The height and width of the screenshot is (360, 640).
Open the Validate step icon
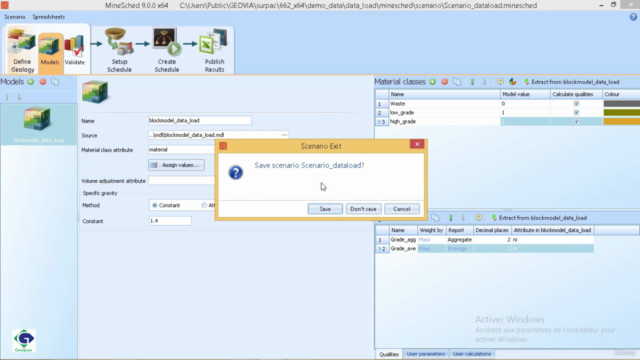click(74, 51)
